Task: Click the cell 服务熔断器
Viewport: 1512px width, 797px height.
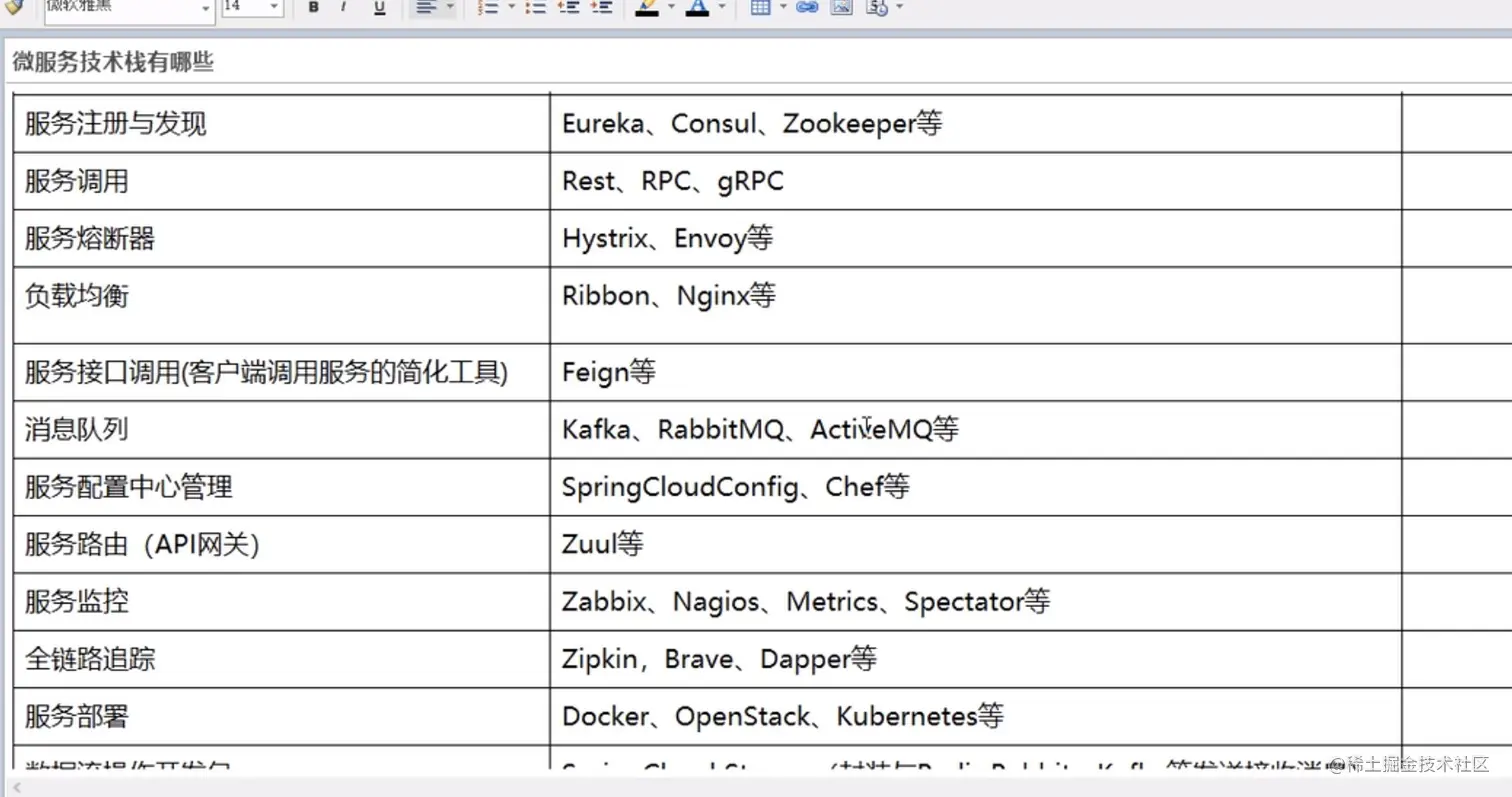Action: [x=281, y=238]
